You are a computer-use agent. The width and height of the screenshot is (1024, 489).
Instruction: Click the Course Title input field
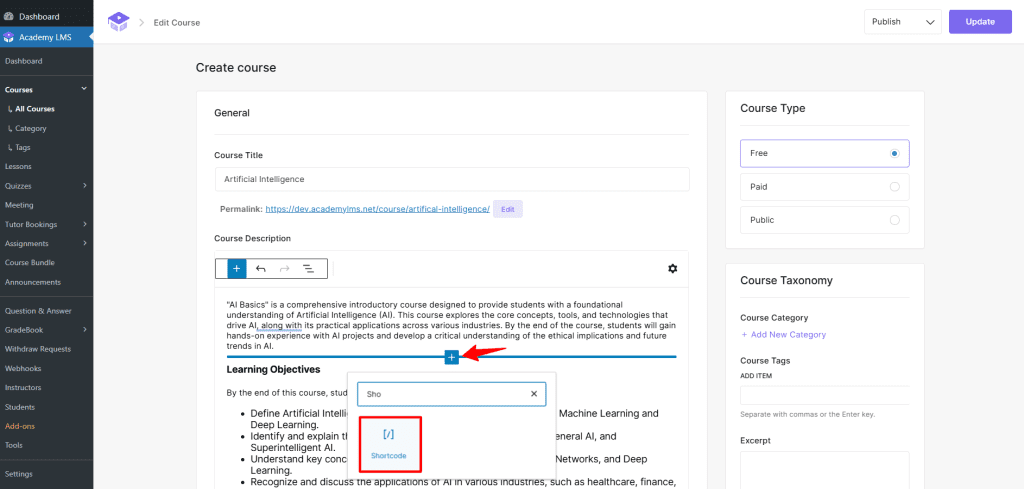[x=451, y=179]
